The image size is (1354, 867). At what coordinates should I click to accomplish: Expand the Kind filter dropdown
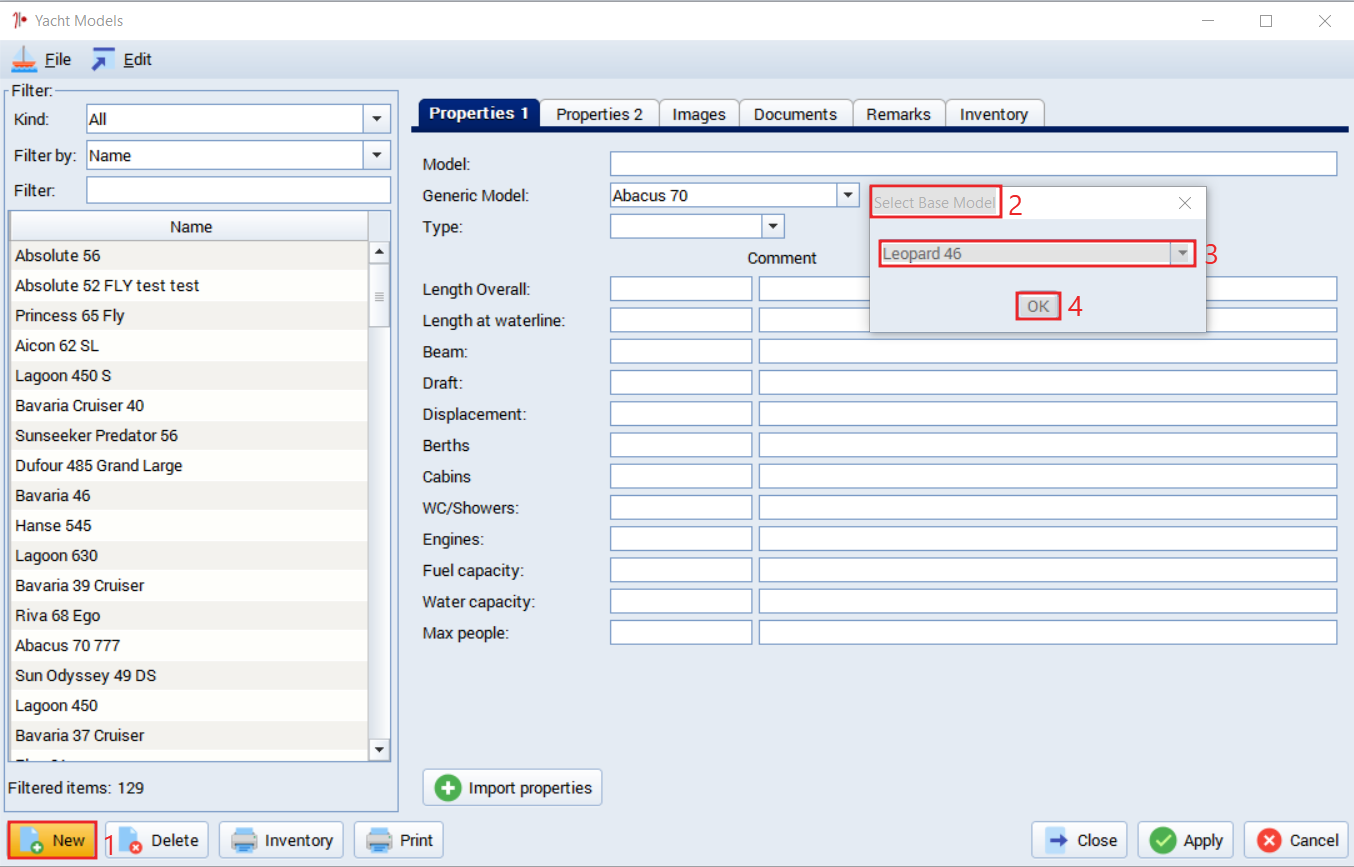376,119
